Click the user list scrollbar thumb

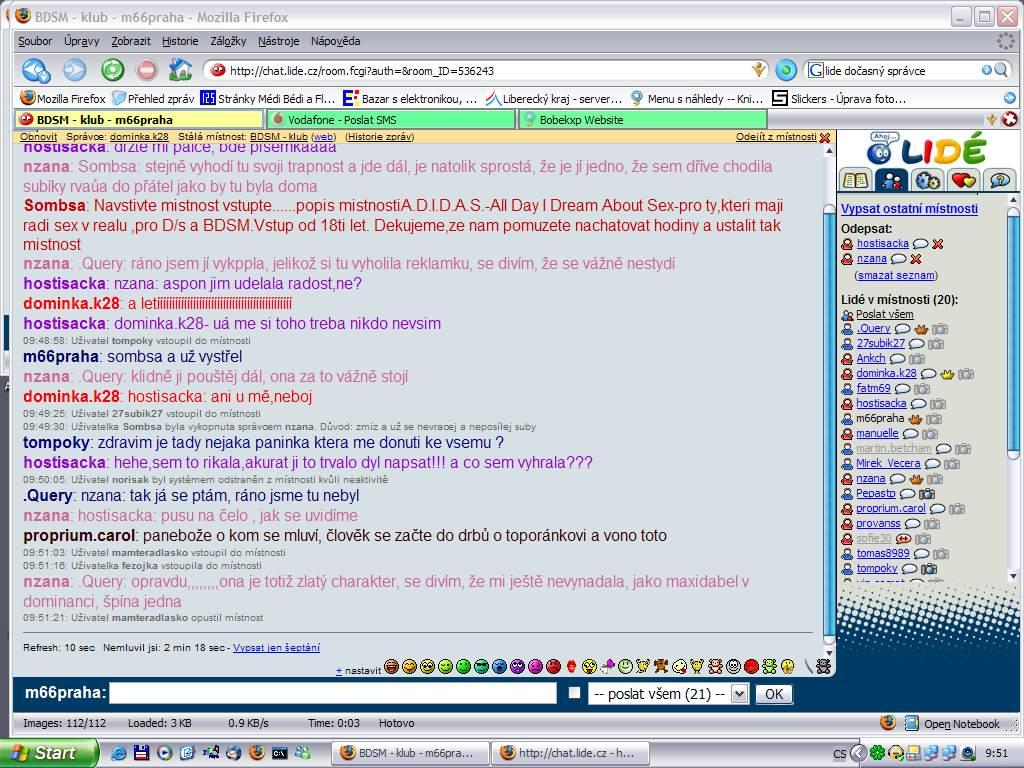click(x=1014, y=333)
